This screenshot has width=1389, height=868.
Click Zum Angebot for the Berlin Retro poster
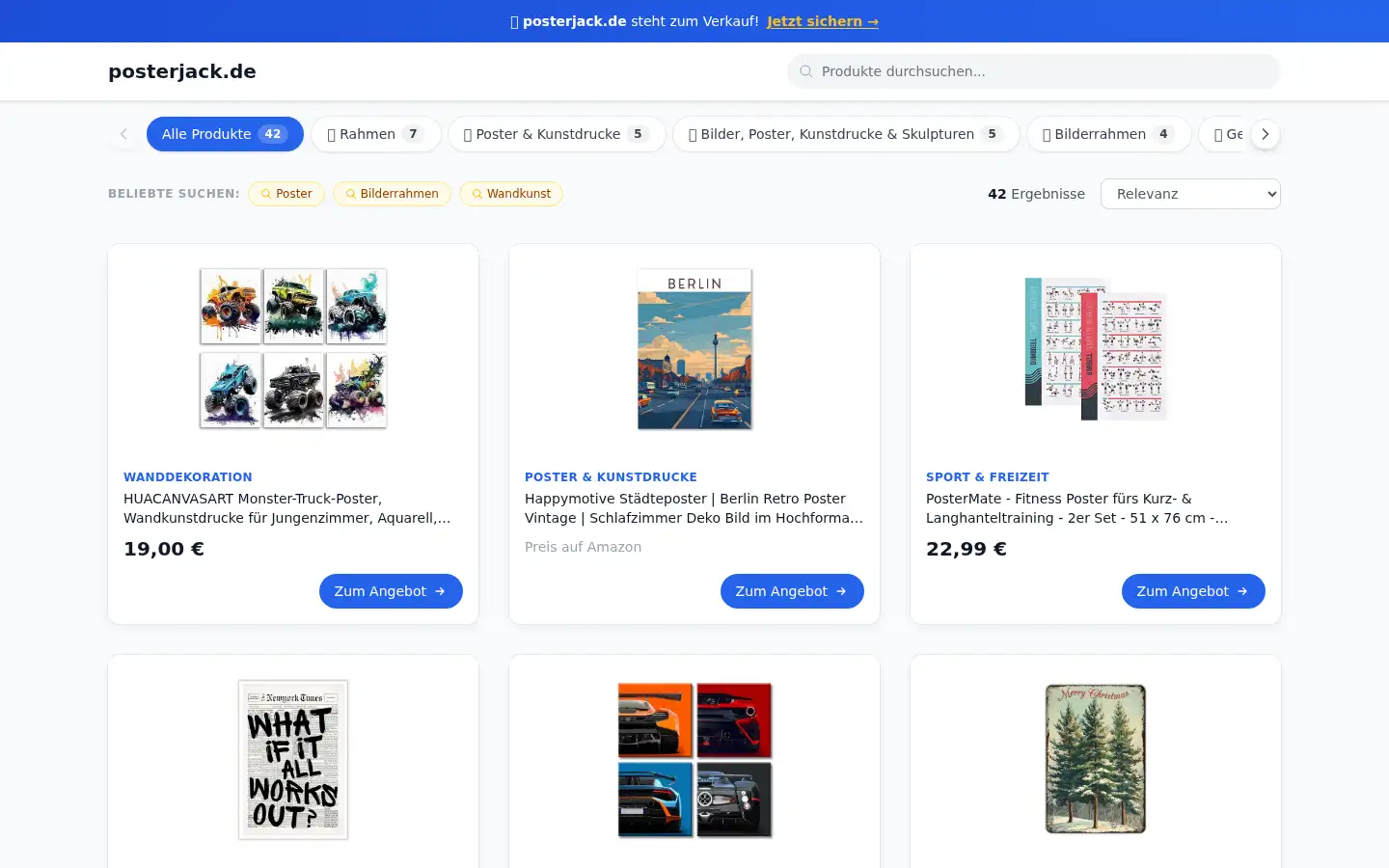click(792, 591)
